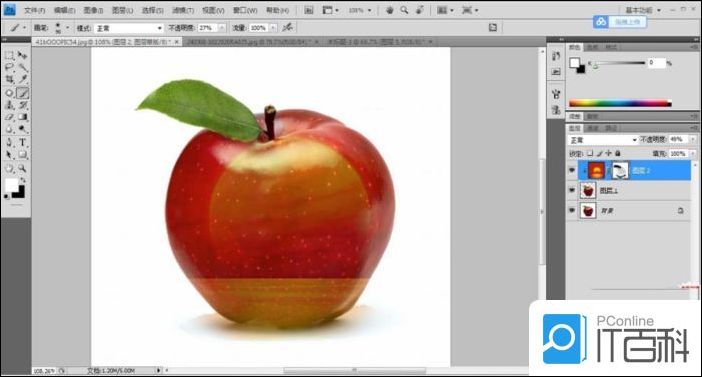Select the Magic Wand tool

point(22,68)
